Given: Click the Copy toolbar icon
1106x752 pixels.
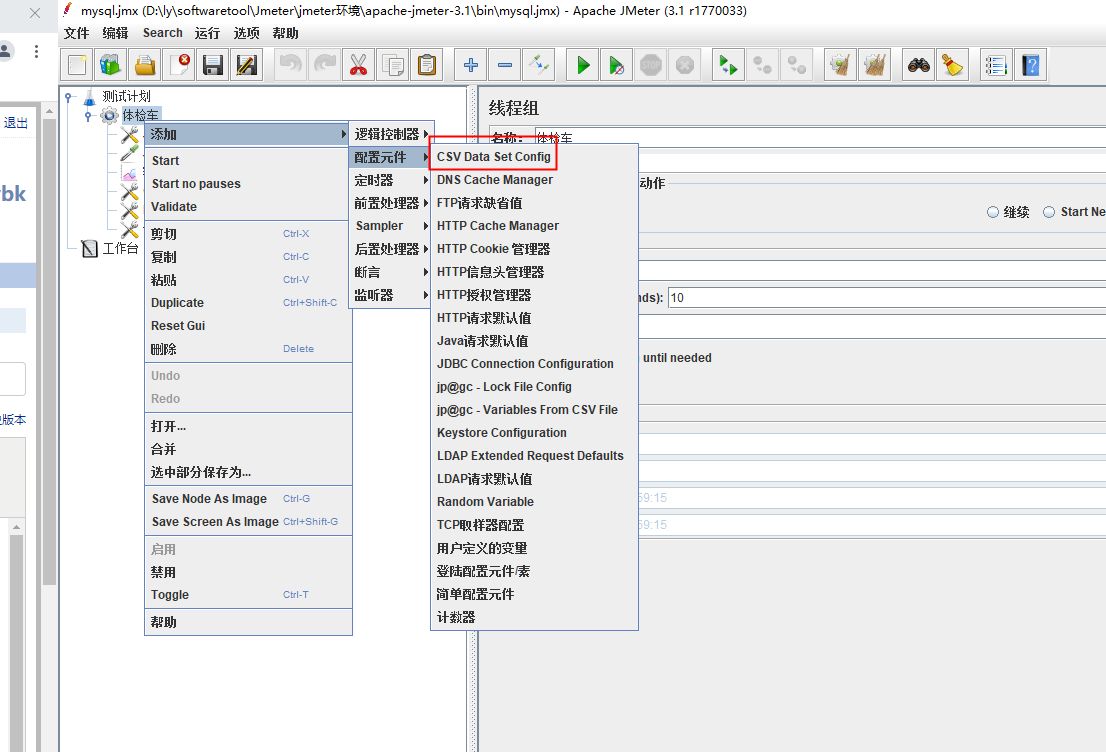Looking at the screenshot, I should coord(392,66).
